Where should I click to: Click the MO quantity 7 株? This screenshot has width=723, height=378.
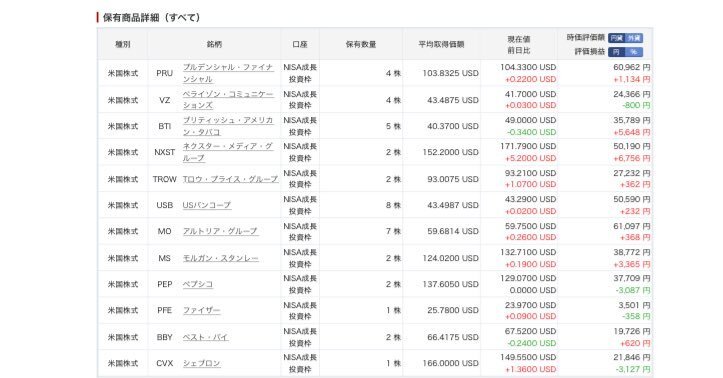coord(393,231)
